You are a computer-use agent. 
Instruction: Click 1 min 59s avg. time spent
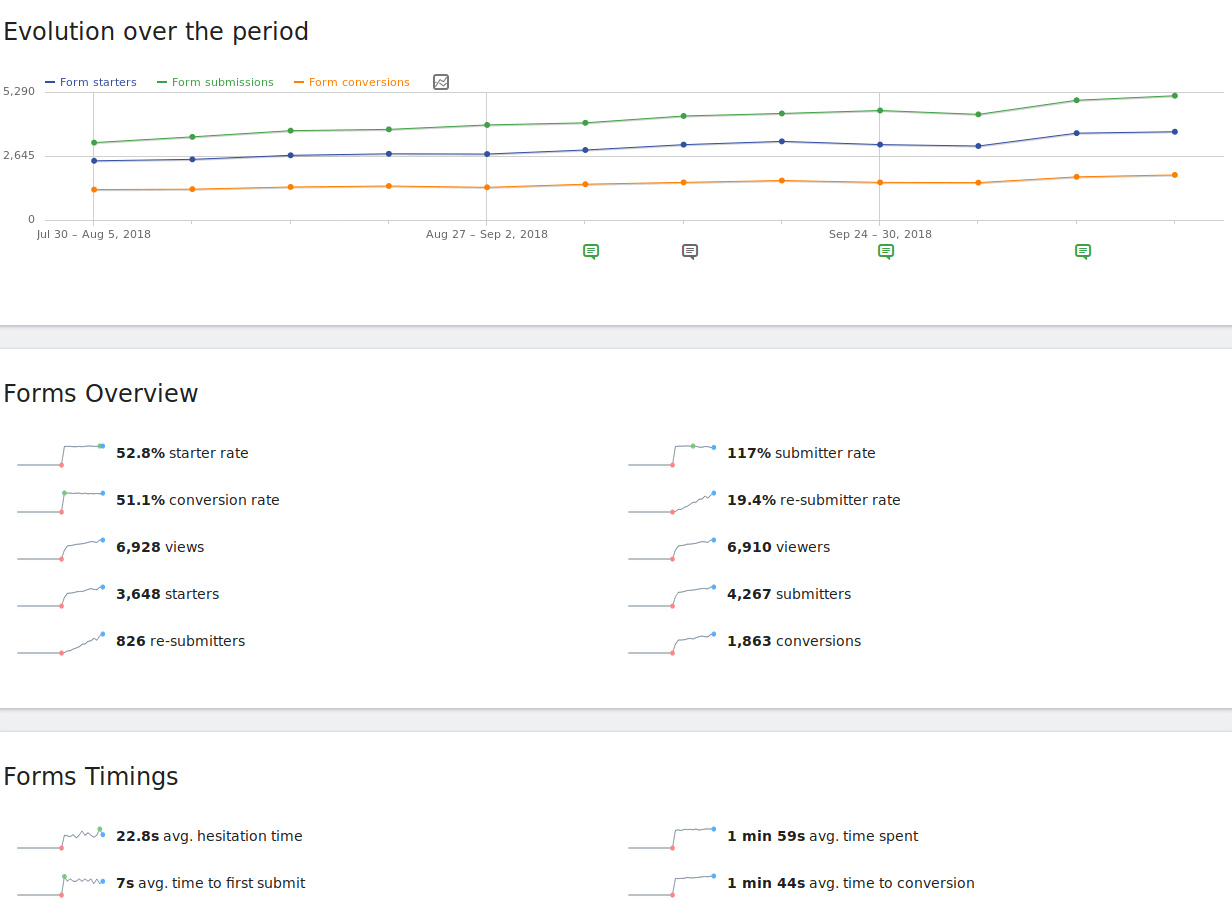coord(822,836)
